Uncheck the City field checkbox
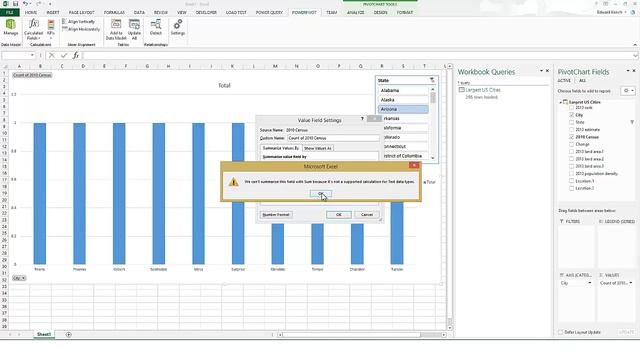The image size is (640, 360). click(x=571, y=115)
